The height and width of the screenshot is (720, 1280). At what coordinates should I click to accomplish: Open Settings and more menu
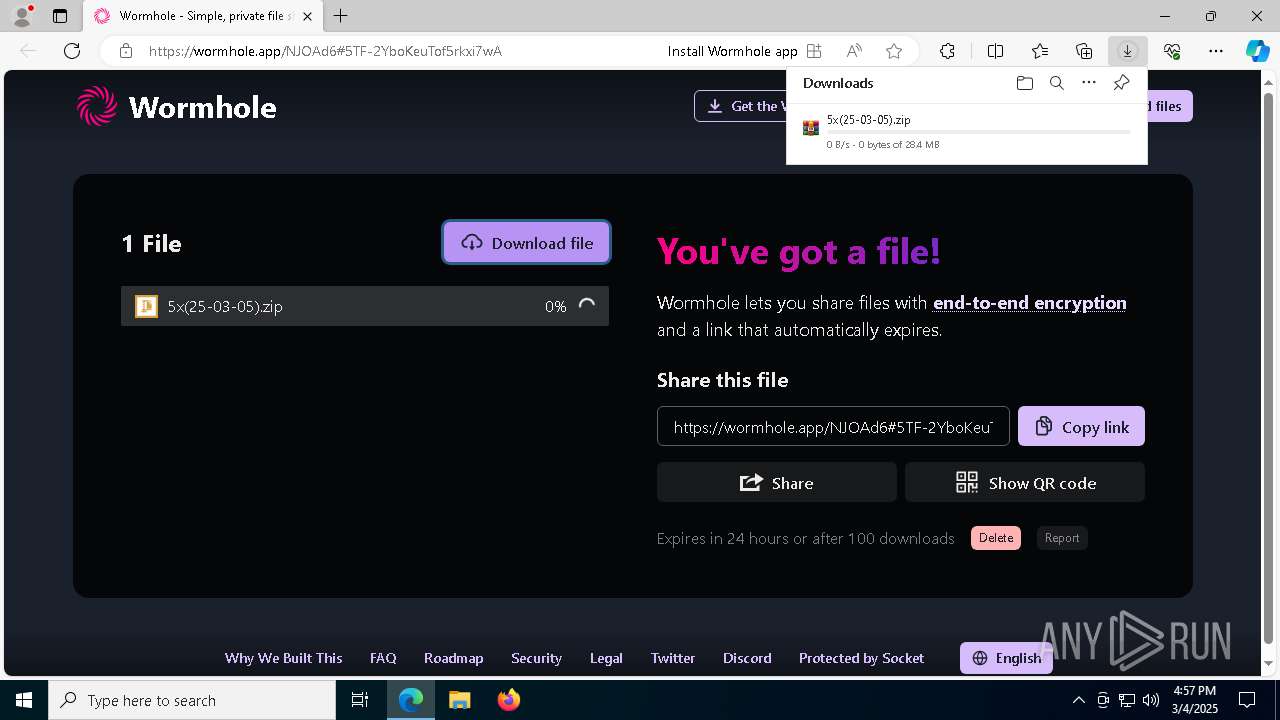[x=1216, y=51]
